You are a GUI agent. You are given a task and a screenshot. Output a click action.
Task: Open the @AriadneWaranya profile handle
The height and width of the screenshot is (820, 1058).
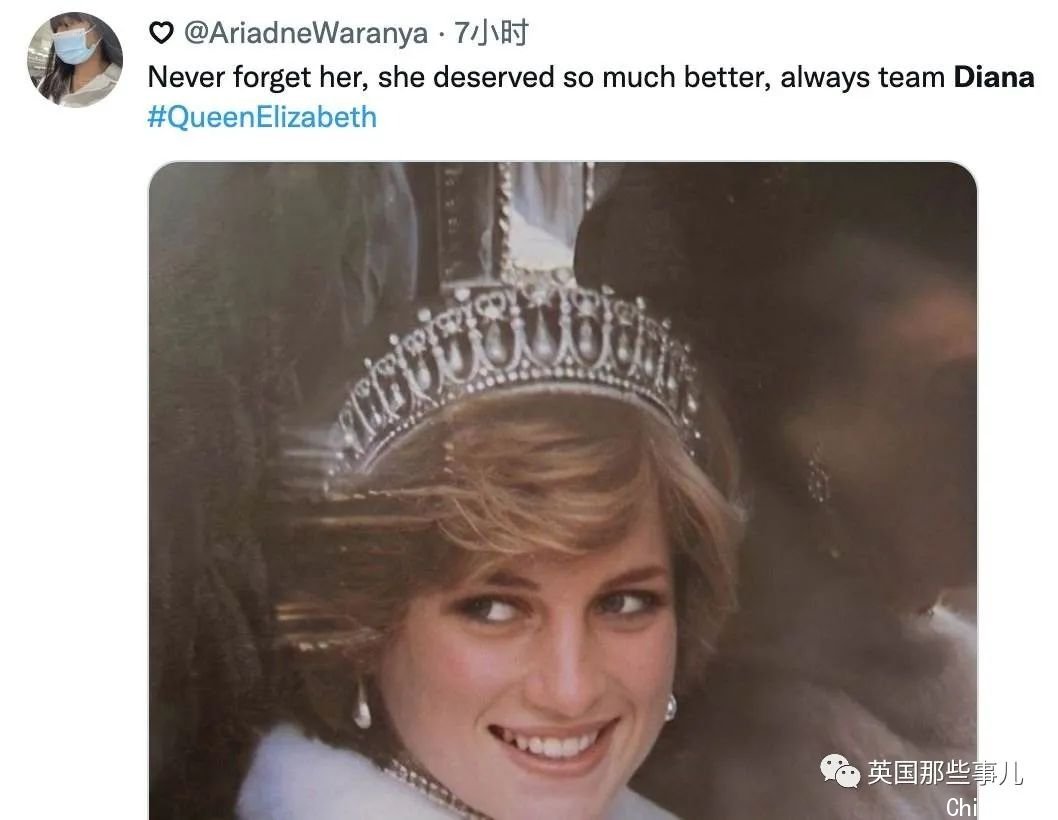tap(306, 34)
